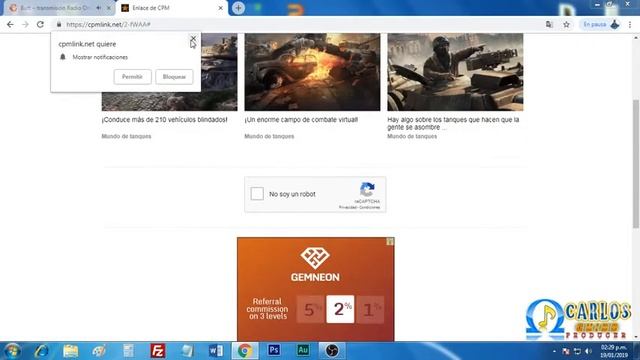Bookmark this page with the star icon

(x=566, y=24)
